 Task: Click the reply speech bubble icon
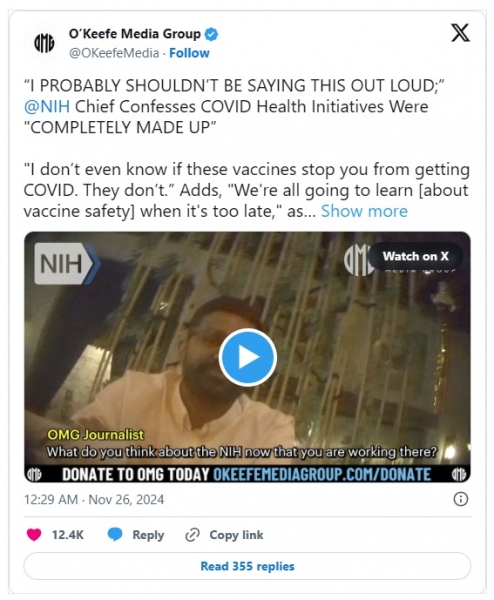115,535
